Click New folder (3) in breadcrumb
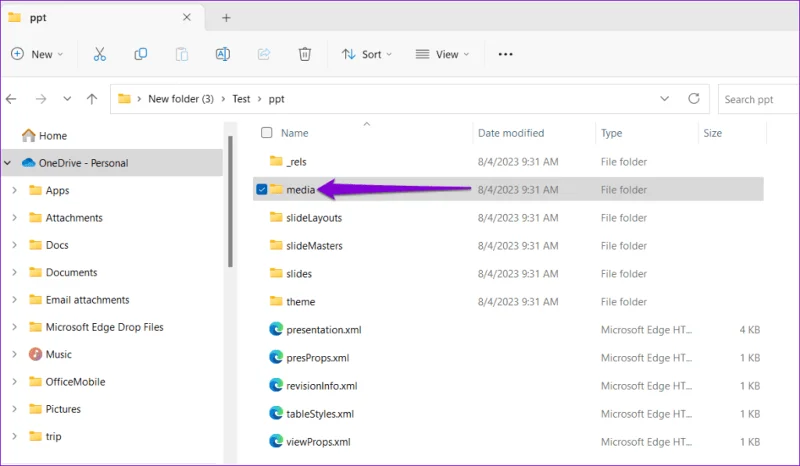 tap(181, 99)
